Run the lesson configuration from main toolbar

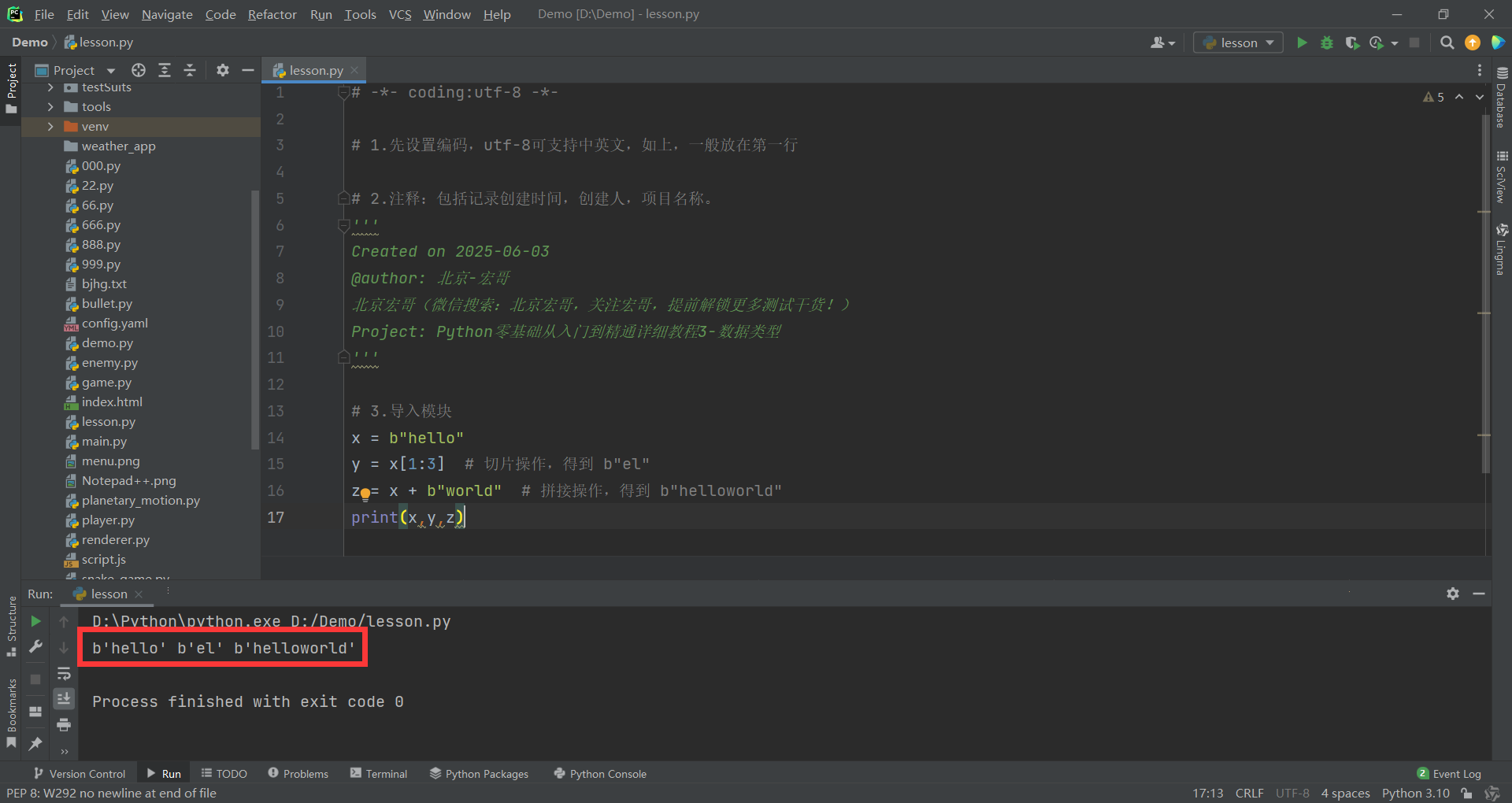(x=1302, y=43)
